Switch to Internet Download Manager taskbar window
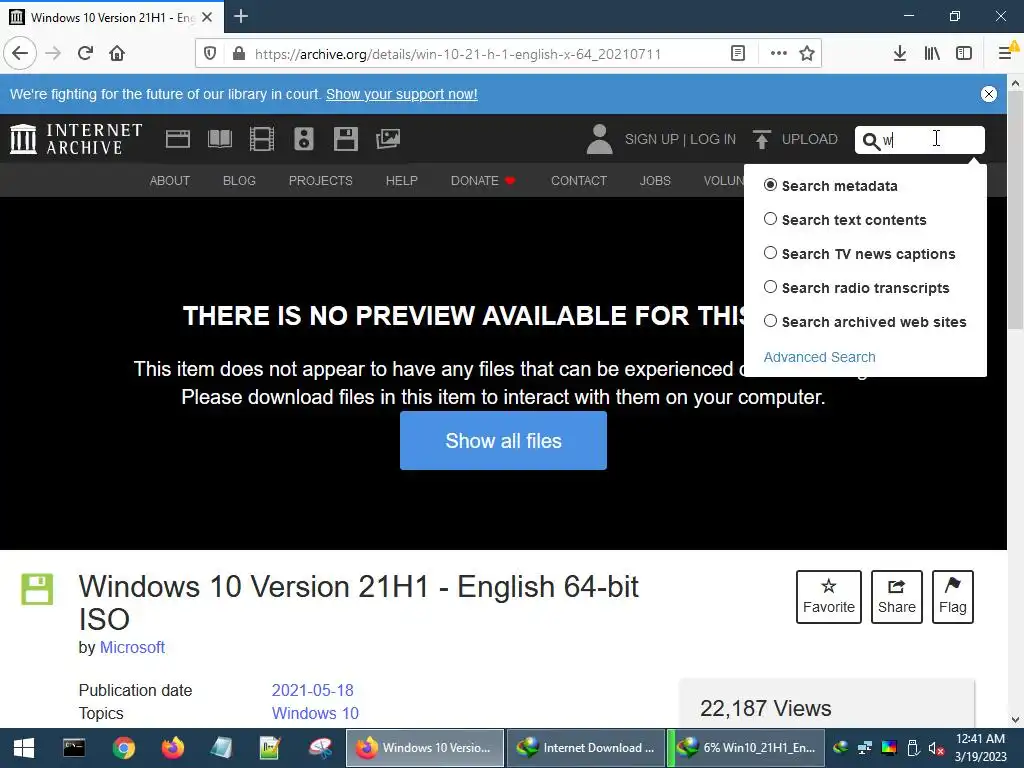The width and height of the screenshot is (1024, 768). (x=584, y=748)
